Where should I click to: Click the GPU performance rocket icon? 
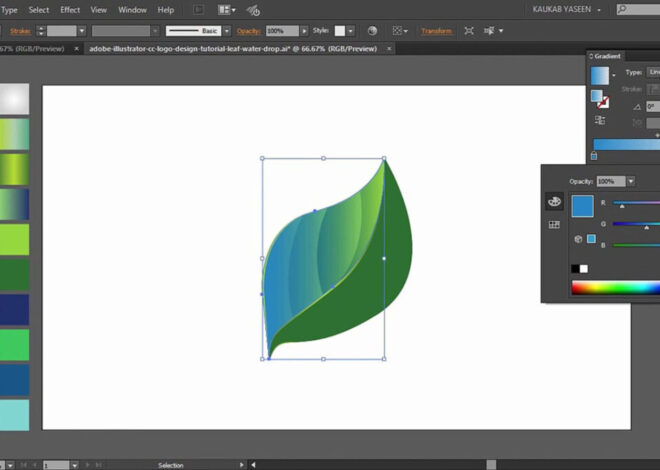(253, 10)
